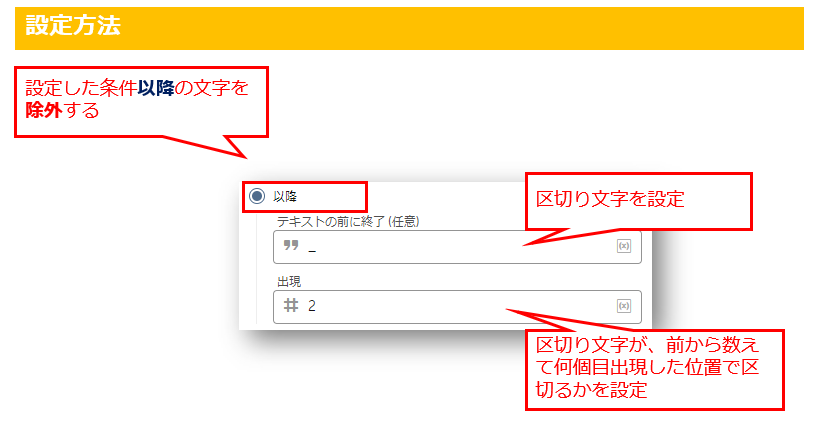Image resolution: width=826 pixels, height=437 pixels.
Task: Click the 出現 input field
Action: coord(457,306)
